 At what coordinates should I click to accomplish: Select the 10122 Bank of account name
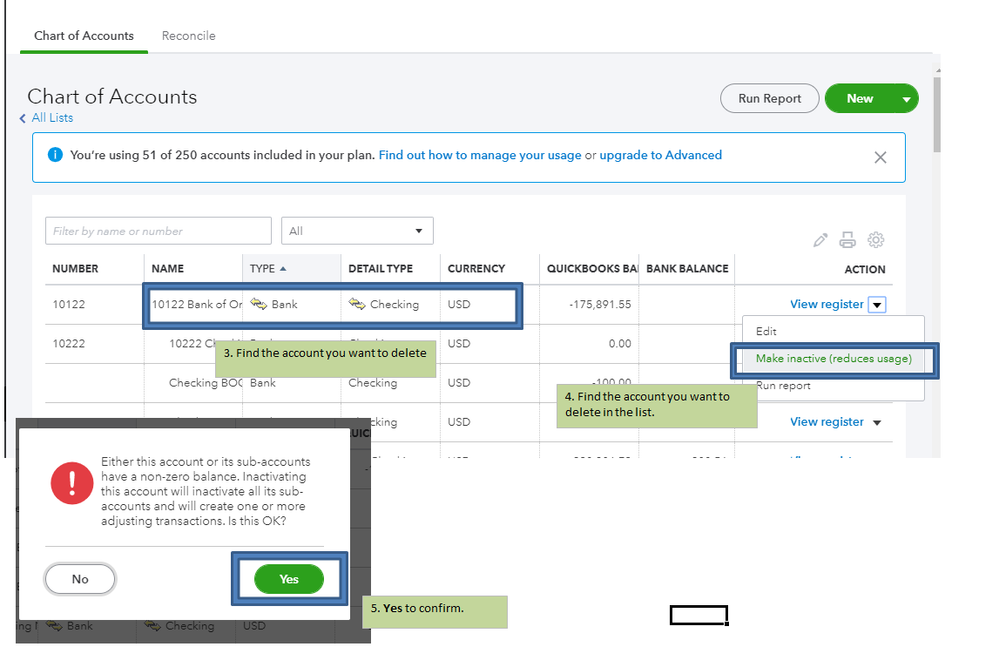click(197, 304)
